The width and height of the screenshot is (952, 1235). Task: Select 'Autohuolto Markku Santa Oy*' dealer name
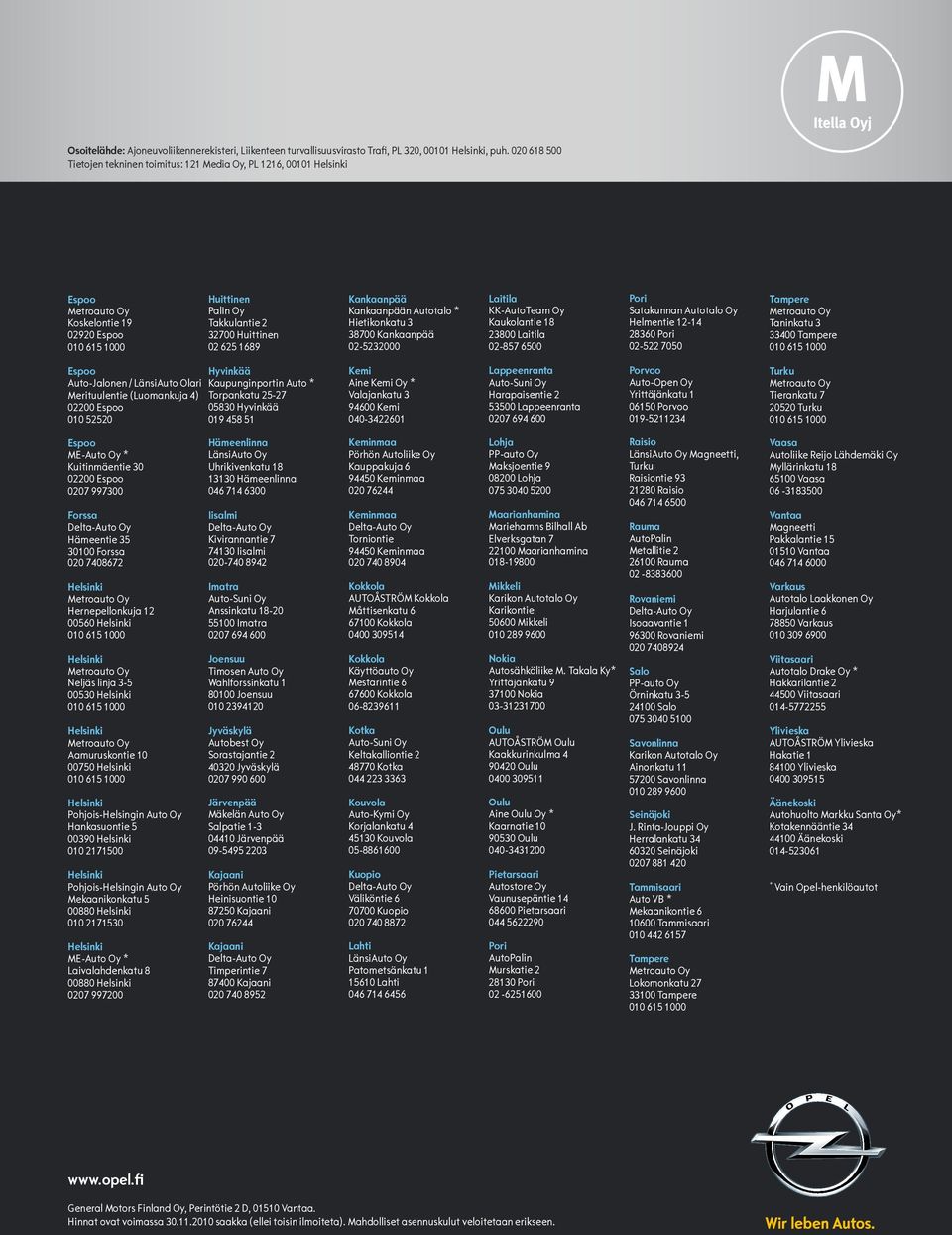[836, 815]
